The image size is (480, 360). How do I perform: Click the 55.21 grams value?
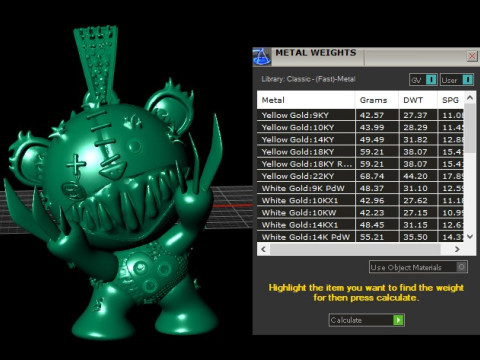[x=372, y=237]
